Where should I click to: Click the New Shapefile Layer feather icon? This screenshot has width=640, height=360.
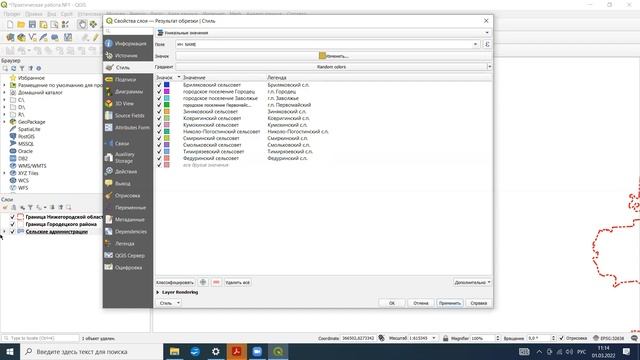(43, 38)
